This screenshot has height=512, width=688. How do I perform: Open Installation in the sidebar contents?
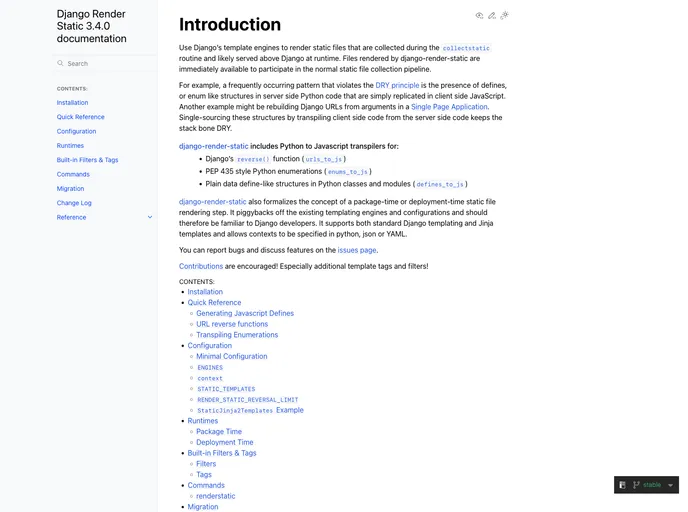tap(72, 102)
